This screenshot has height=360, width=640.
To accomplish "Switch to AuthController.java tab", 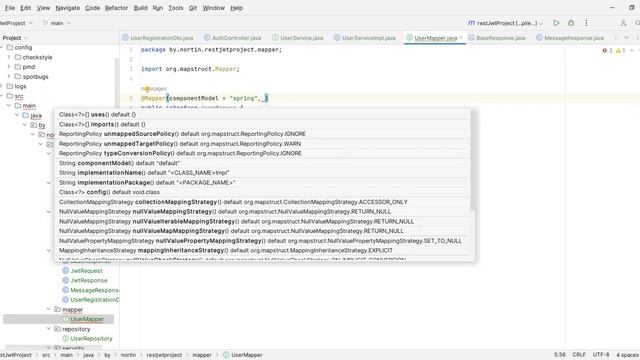I will click(x=232, y=38).
